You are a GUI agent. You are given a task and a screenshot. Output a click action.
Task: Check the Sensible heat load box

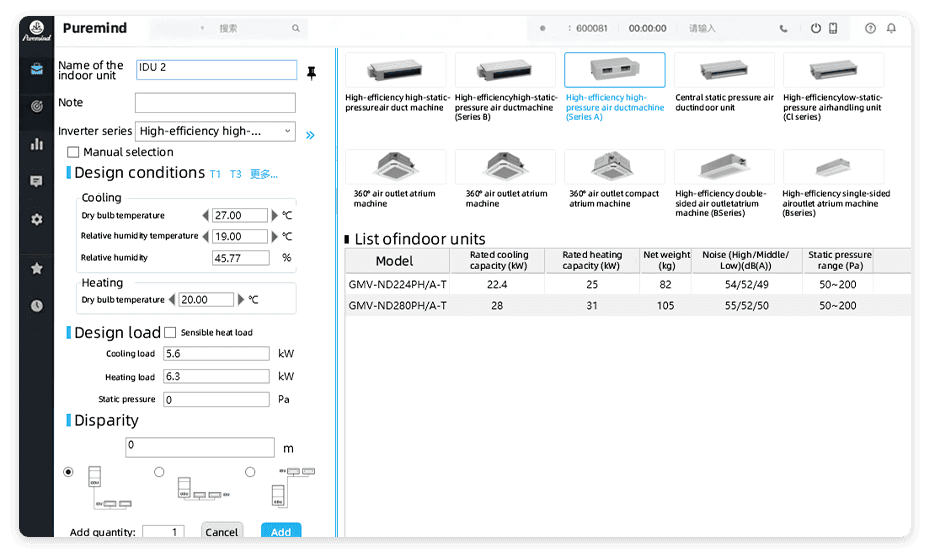(170, 332)
